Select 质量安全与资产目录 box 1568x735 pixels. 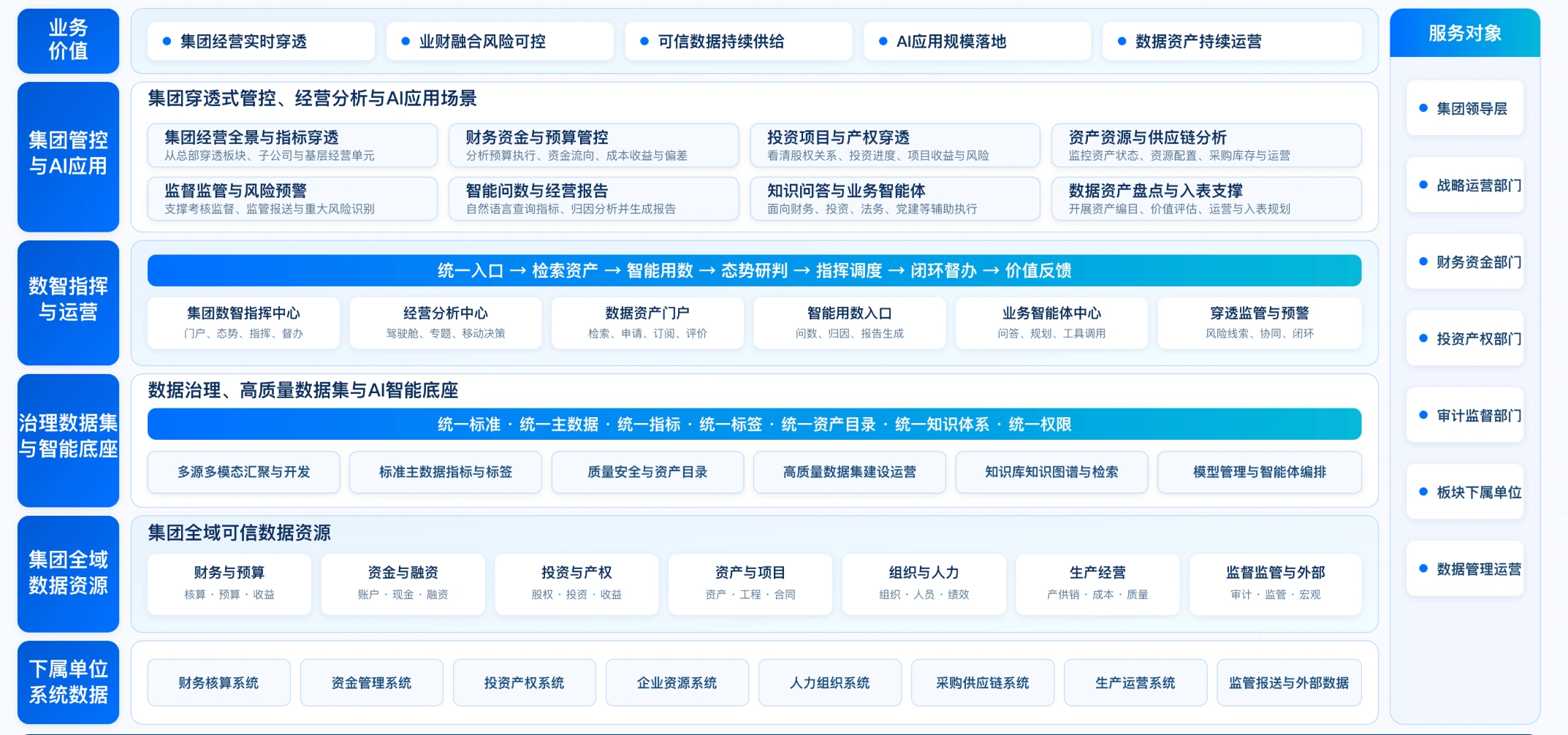point(647,472)
